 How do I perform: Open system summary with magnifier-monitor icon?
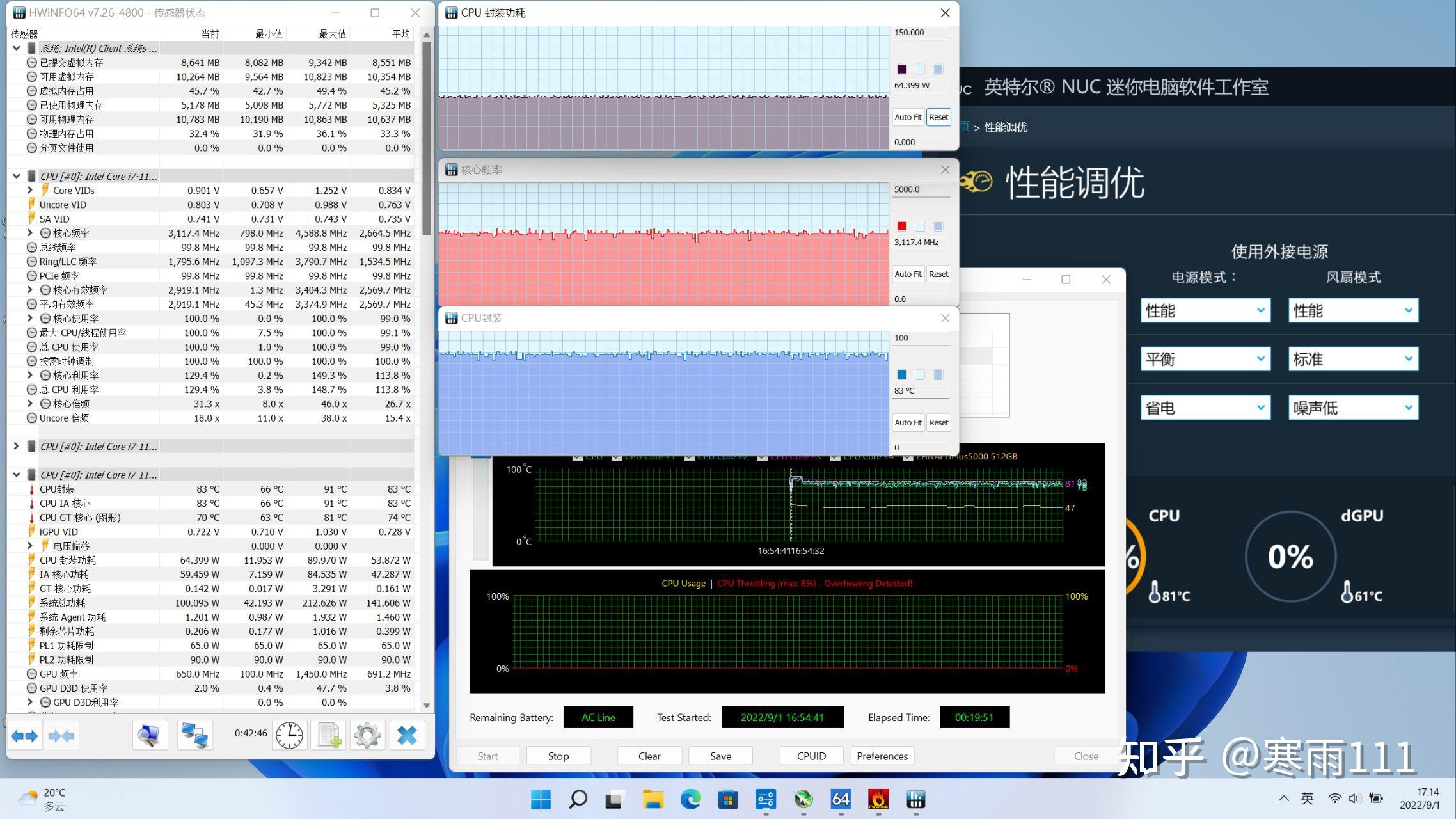(149, 735)
